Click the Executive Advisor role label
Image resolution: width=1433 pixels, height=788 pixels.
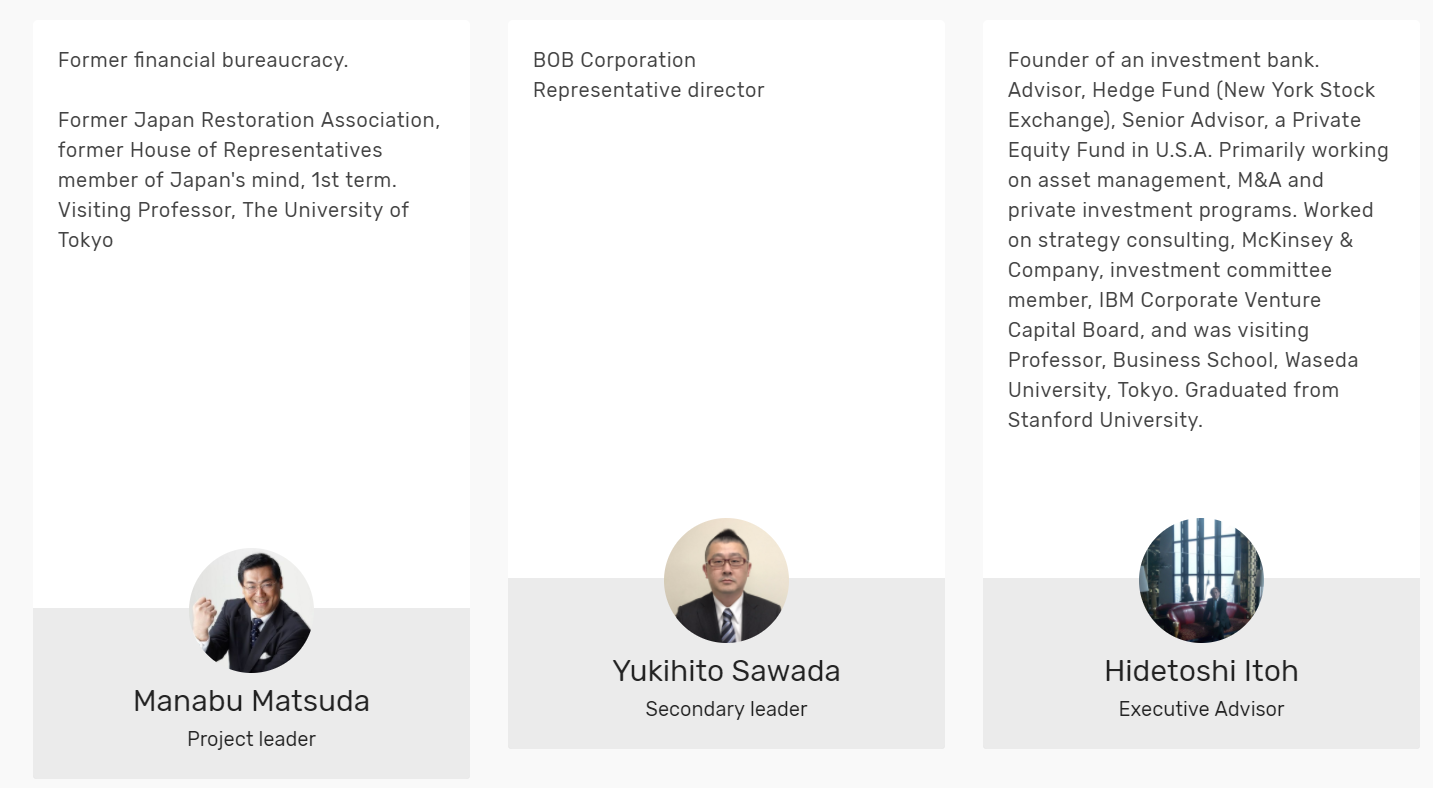[x=1201, y=709]
